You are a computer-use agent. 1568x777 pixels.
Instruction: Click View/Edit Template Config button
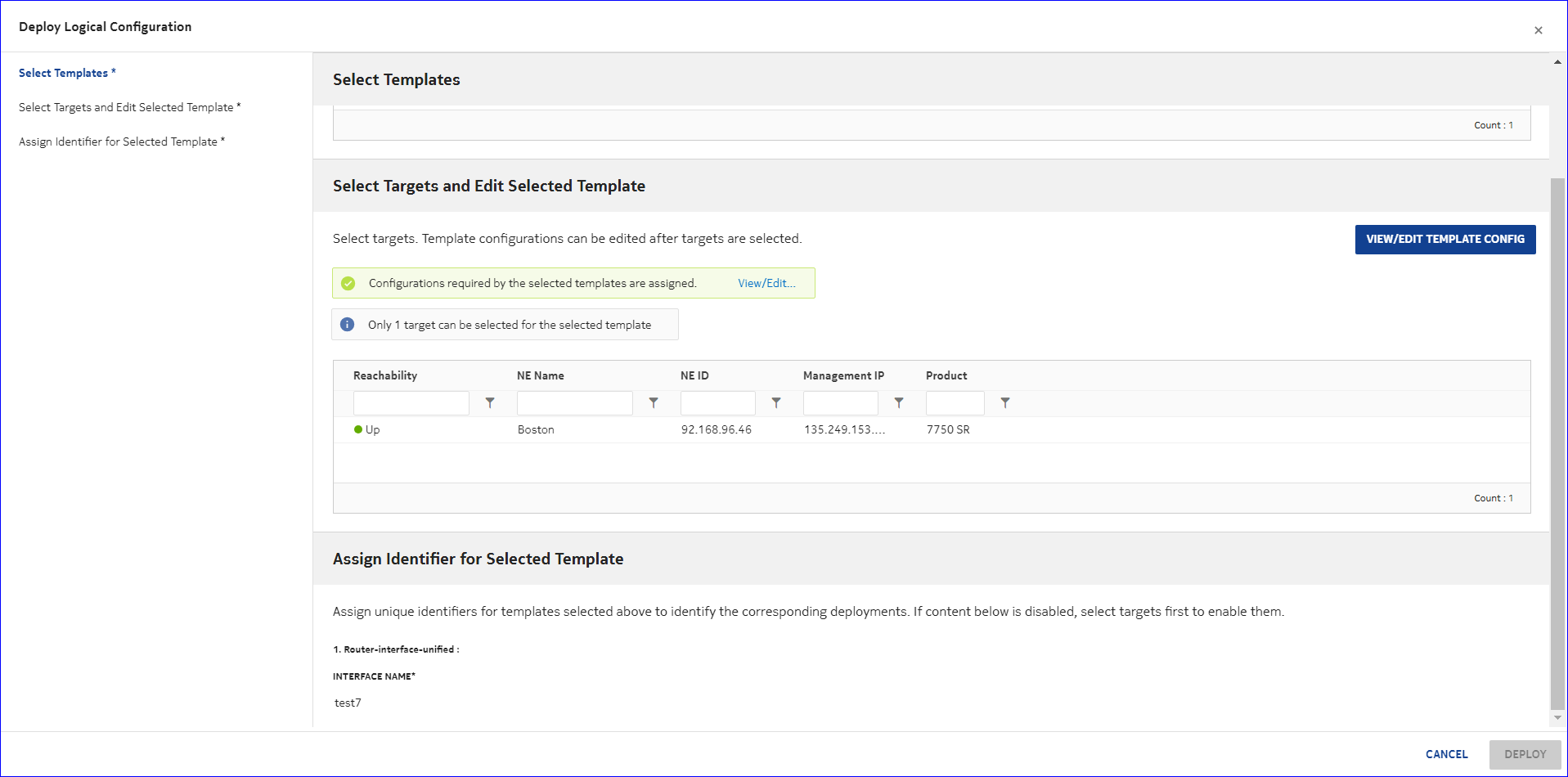(1444, 240)
